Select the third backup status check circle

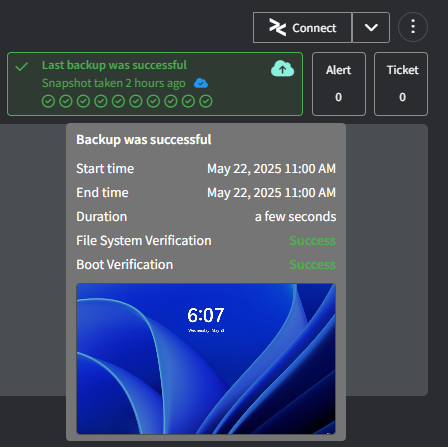pos(83,101)
